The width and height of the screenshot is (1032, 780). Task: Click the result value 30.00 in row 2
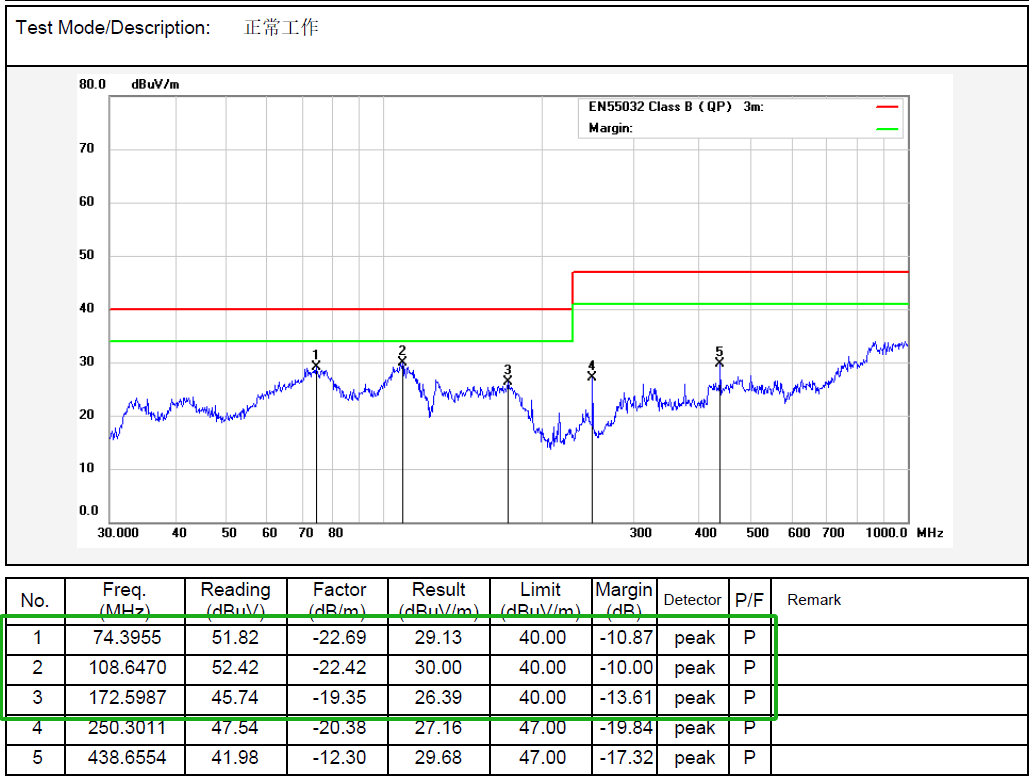point(438,668)
